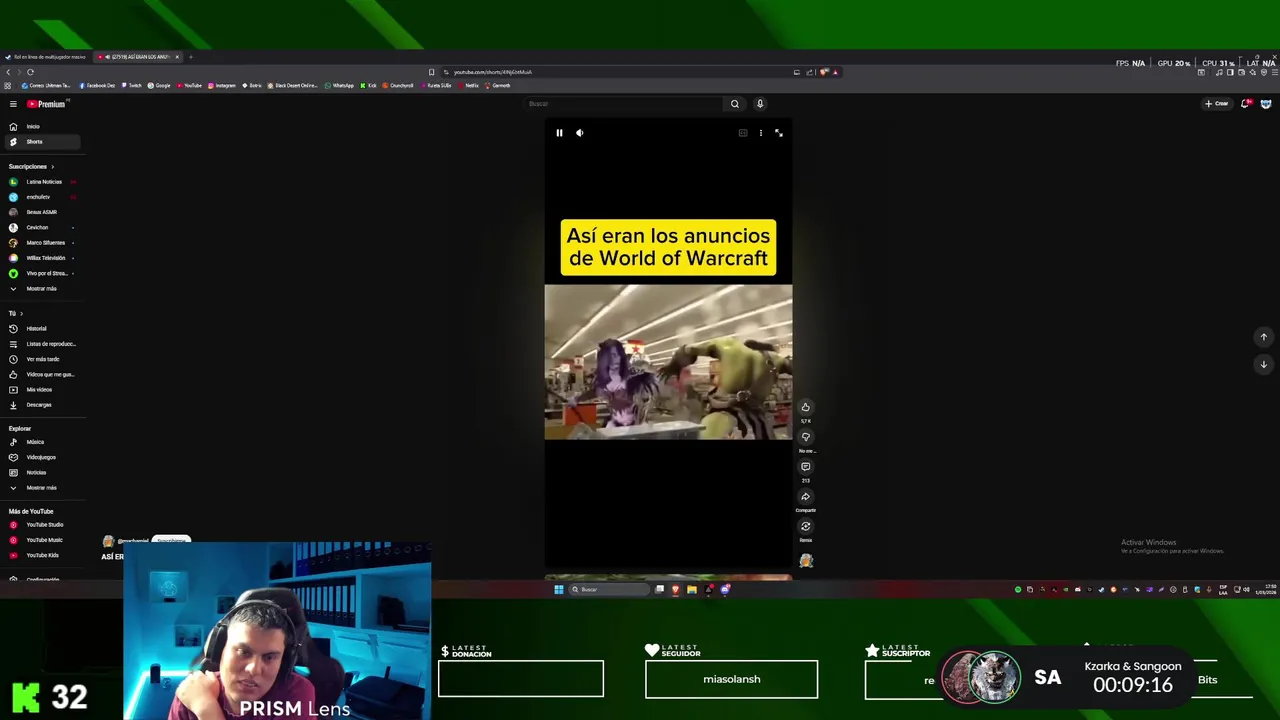The image size is (1280, 720).
Task: Focus the YouTube Buscar search field
Action: click(624, 104)
